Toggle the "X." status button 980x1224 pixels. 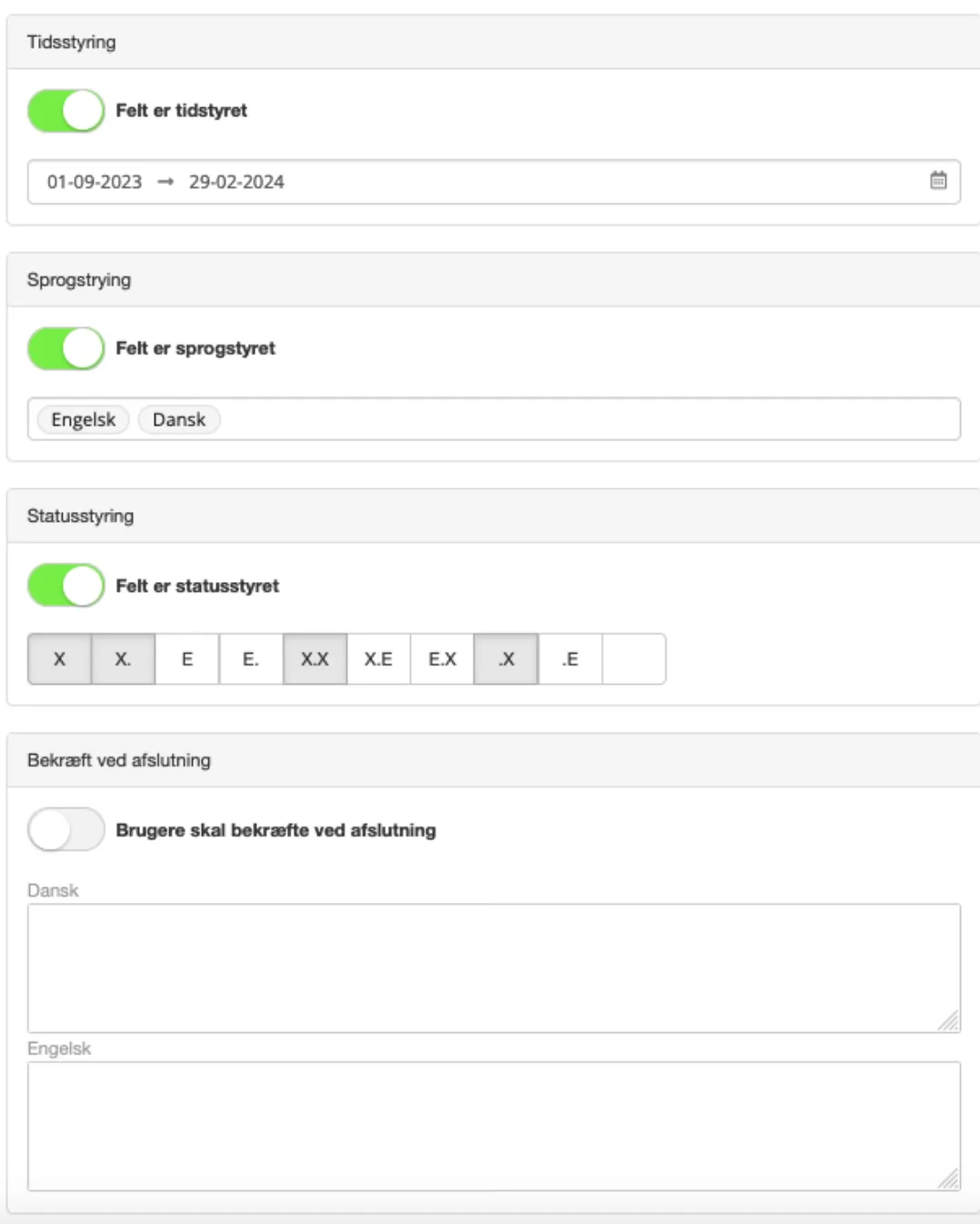(x=124, y=659)
